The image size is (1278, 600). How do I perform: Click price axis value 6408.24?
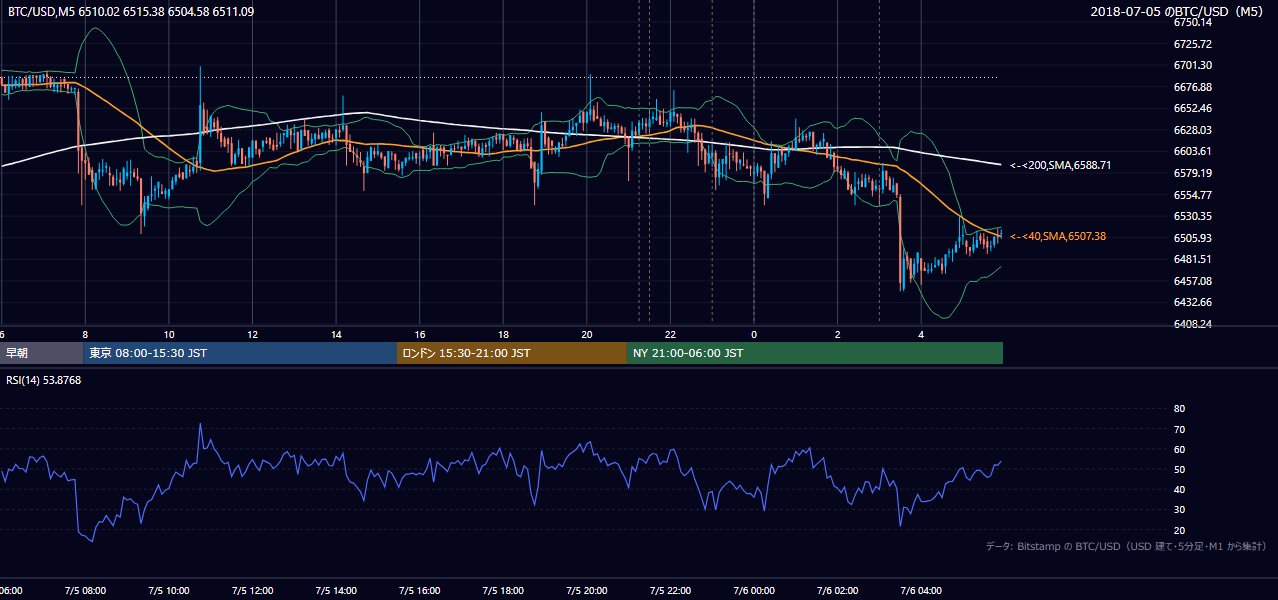(1193, 324)
